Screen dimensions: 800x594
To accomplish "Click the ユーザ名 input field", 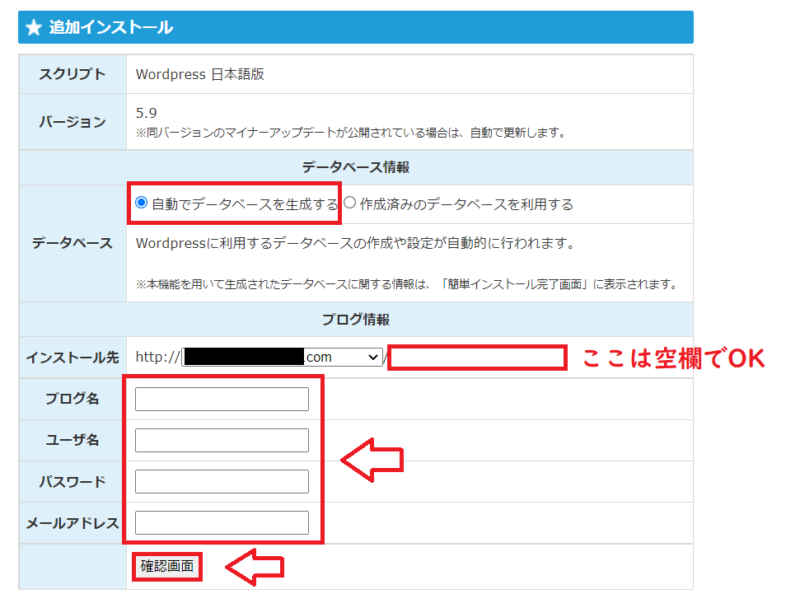I will pyautogui.click(x=220, y=439).
